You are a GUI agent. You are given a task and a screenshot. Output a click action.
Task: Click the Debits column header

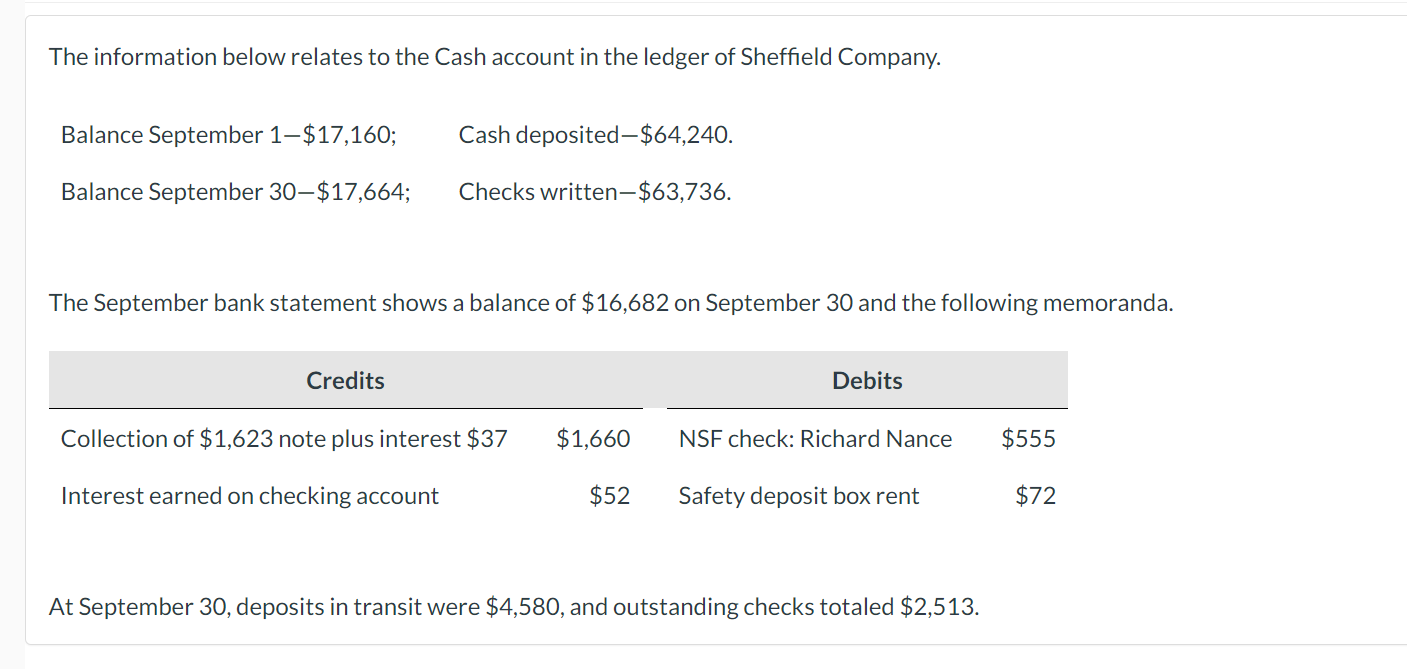pos(867,381)
